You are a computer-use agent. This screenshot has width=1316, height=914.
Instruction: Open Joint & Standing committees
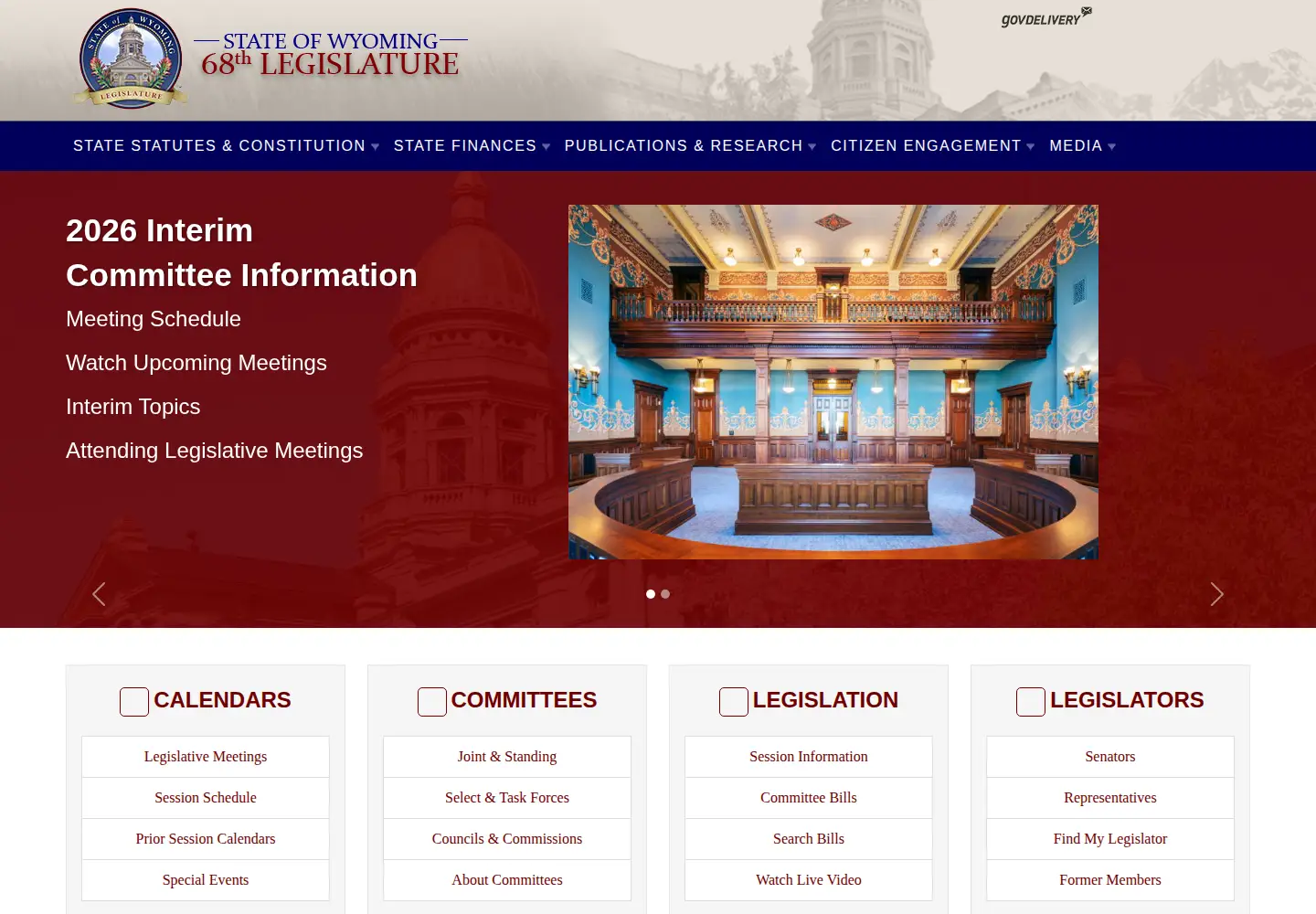(x=507, y=757)
